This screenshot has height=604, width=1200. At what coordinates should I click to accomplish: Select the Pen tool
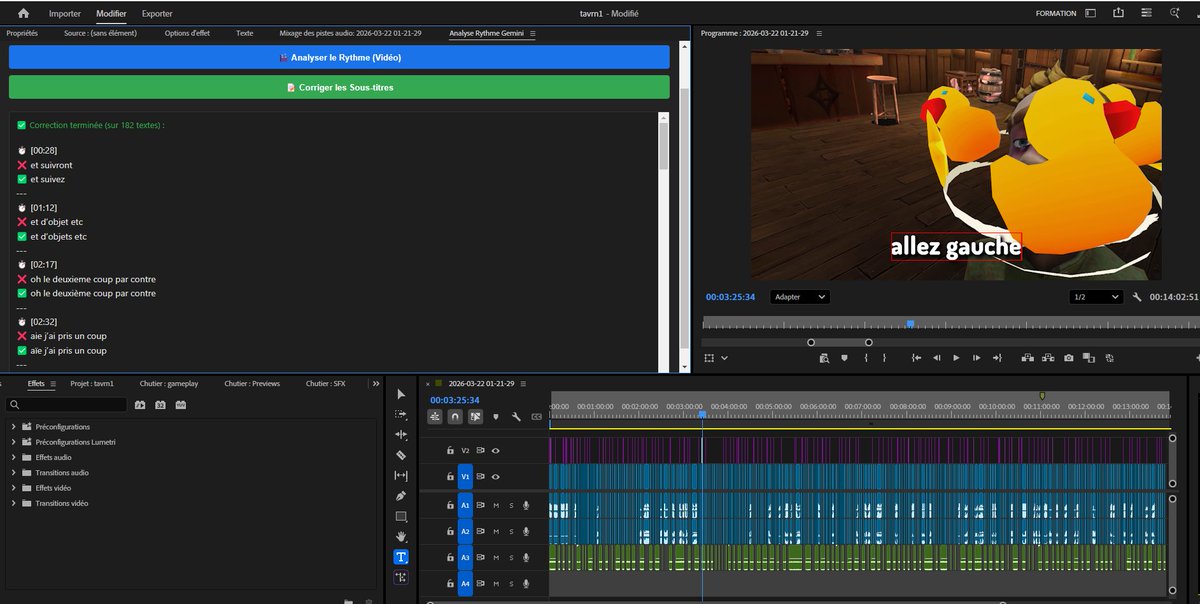click(x=401, y=496)
